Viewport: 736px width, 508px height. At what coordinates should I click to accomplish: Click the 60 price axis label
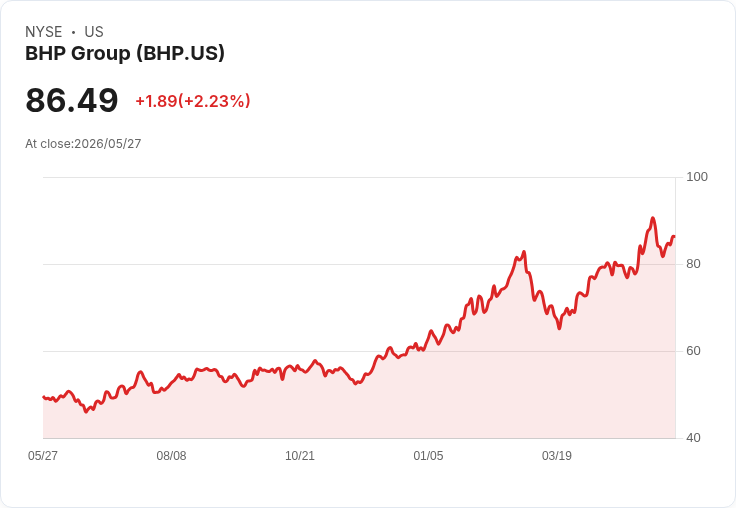693,351
